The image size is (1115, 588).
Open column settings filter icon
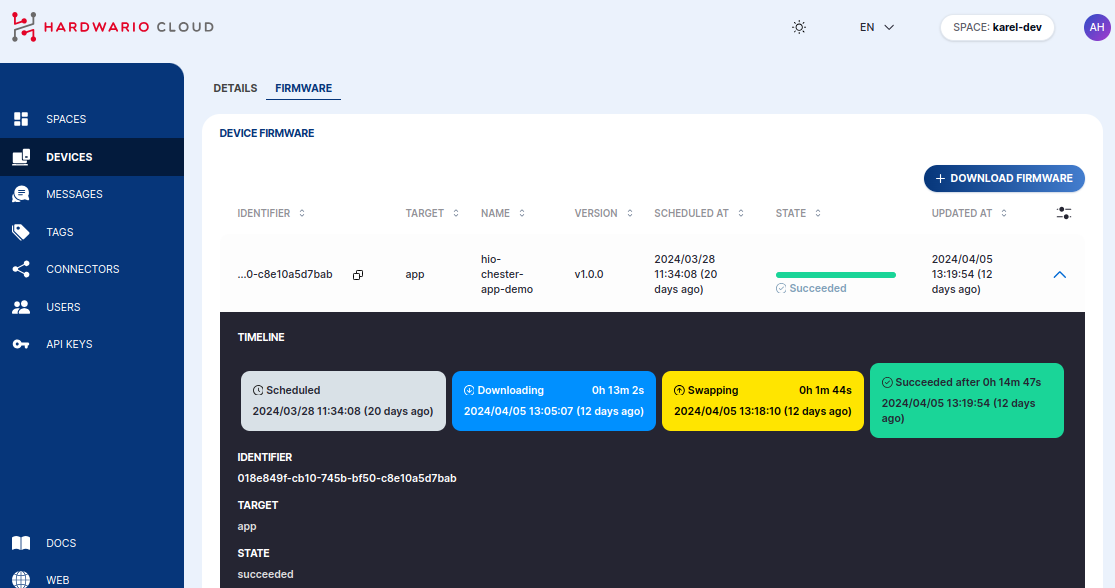click(1064, 213)
